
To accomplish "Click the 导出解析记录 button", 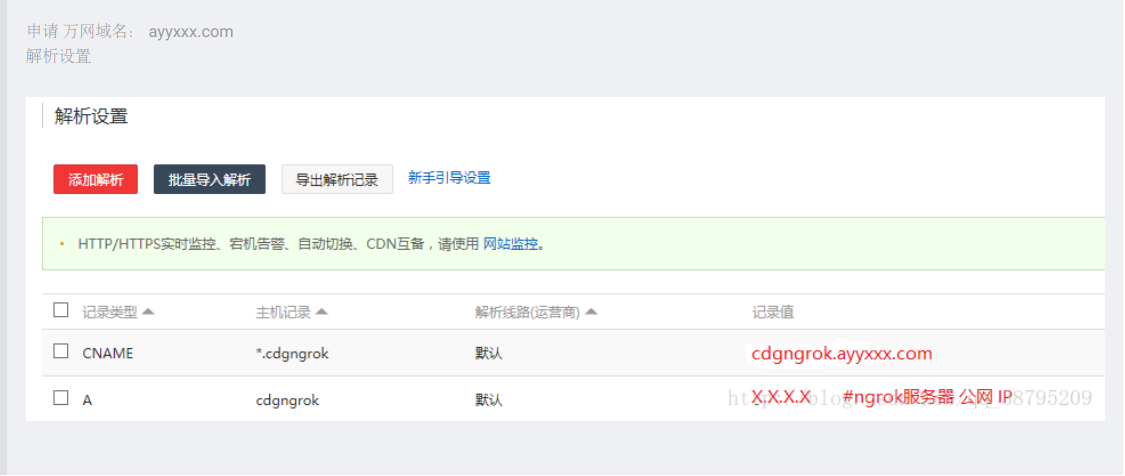I will [x=337, y=180].
